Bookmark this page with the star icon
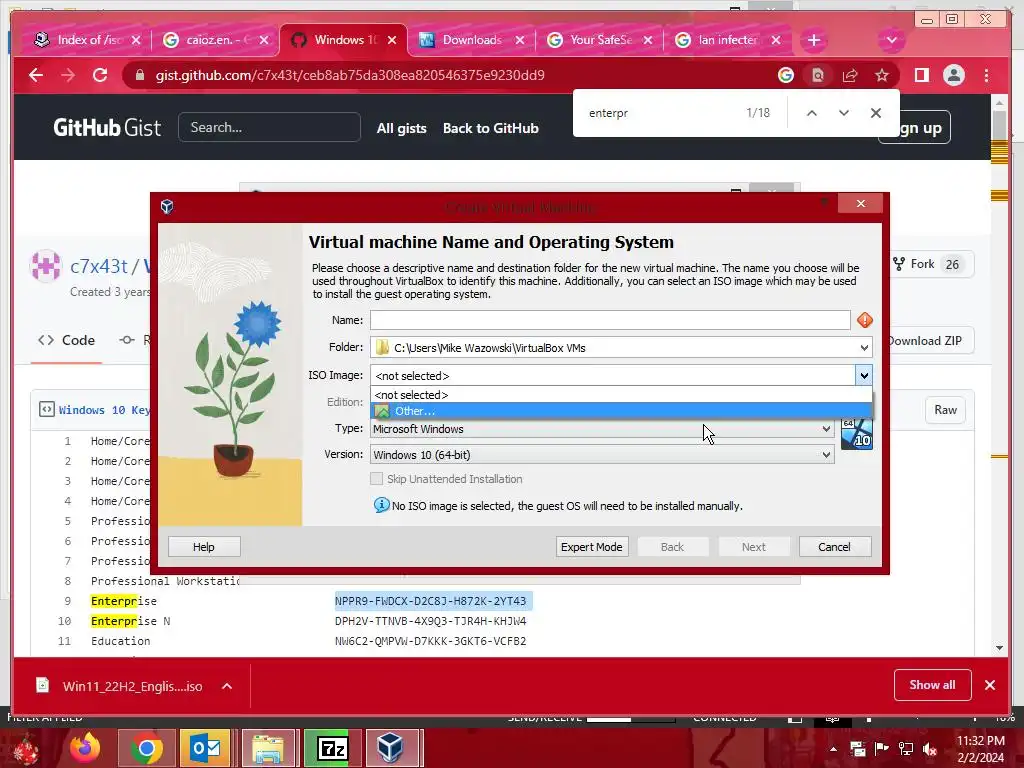Screen dimensions: 1024x768 coord(882,76)
